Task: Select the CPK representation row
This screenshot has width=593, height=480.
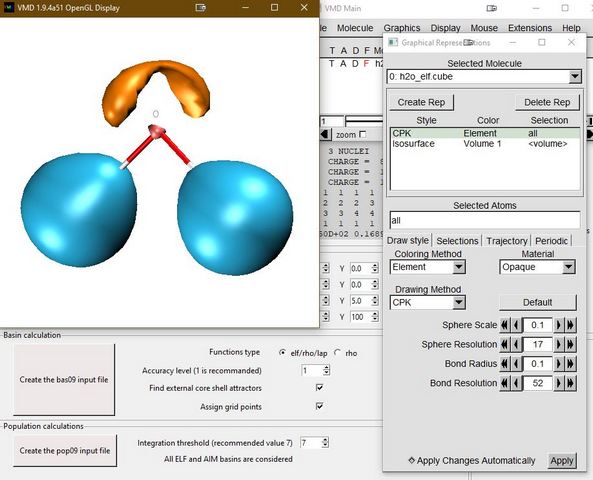Action: 485,133
